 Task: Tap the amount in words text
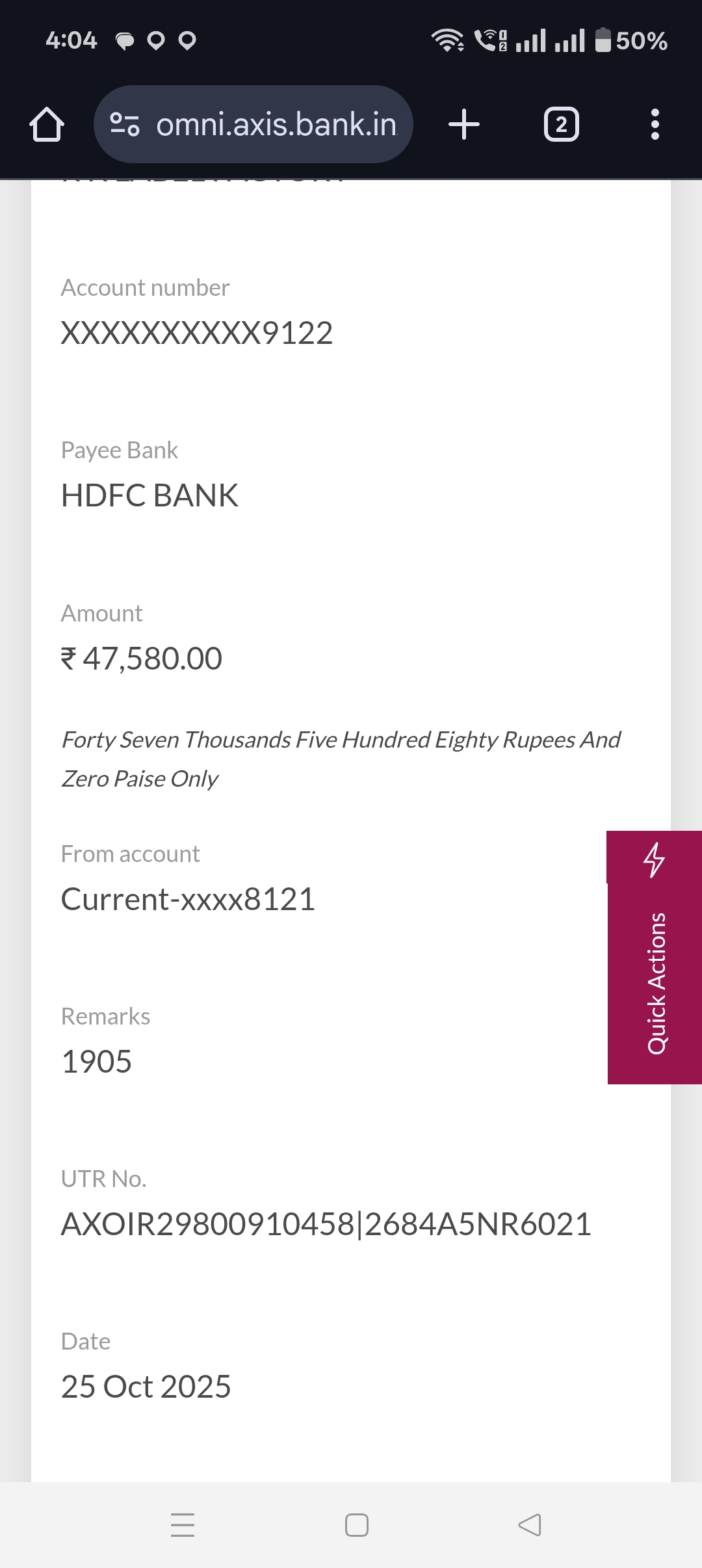pyautogui.click(x=340, y=759)
